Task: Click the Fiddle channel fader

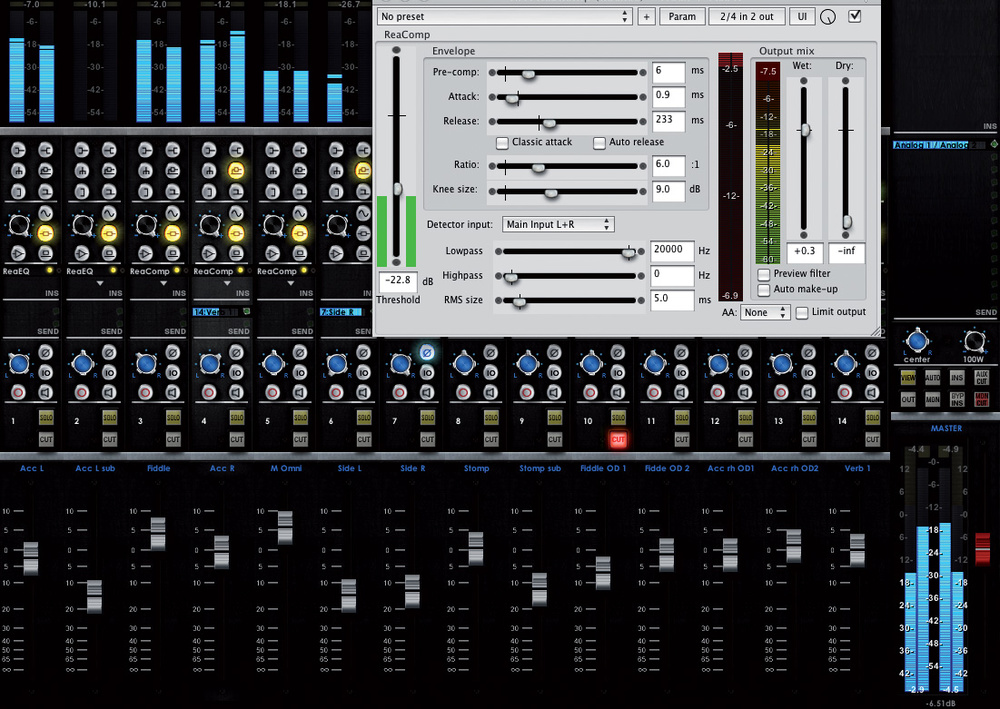Action: click(x=158, y=534)
